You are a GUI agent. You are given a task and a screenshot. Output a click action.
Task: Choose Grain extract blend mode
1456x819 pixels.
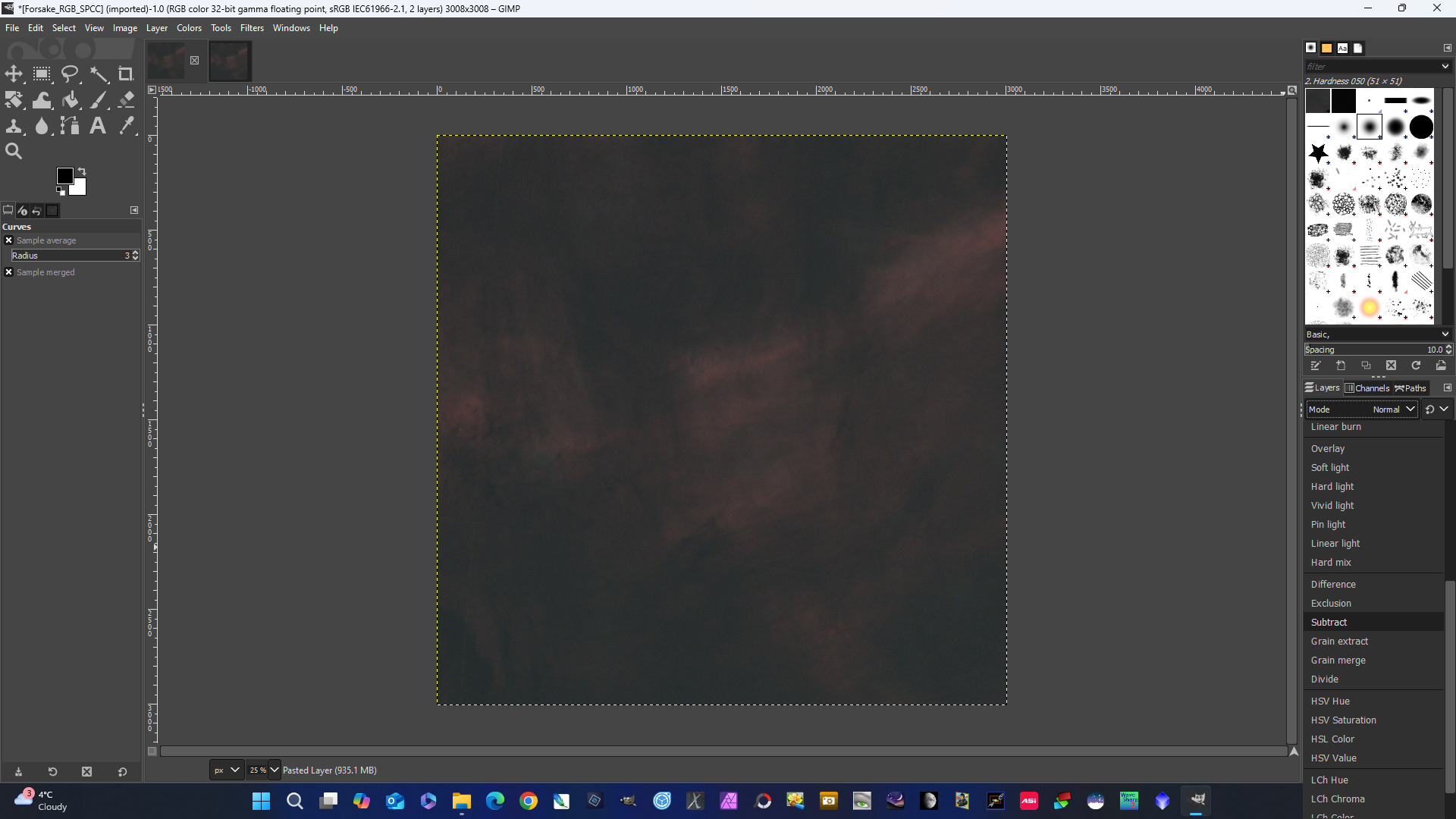coord(1339,642)
